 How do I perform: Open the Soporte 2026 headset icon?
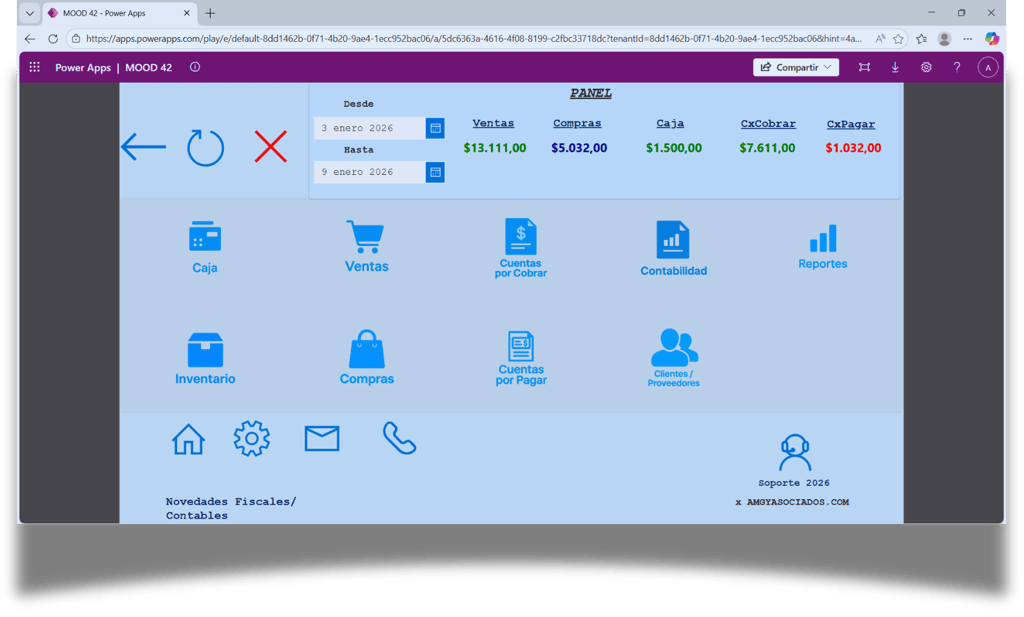[x=794, y=452]
